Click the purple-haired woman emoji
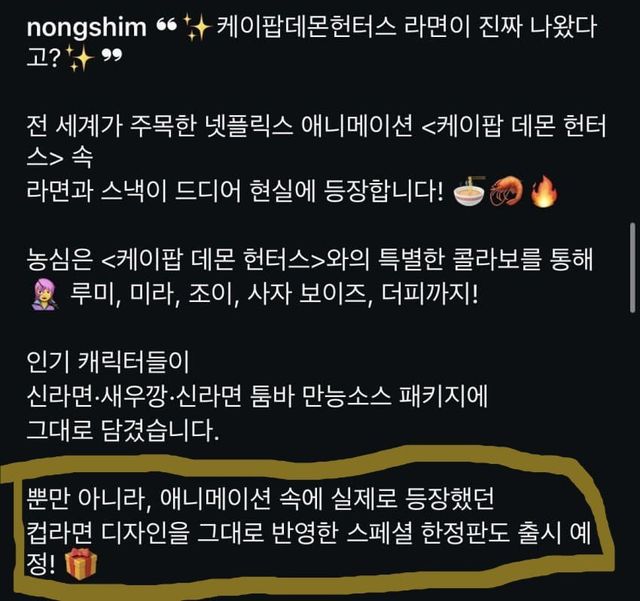The image size is (640, 601). [x=45, y=294]
